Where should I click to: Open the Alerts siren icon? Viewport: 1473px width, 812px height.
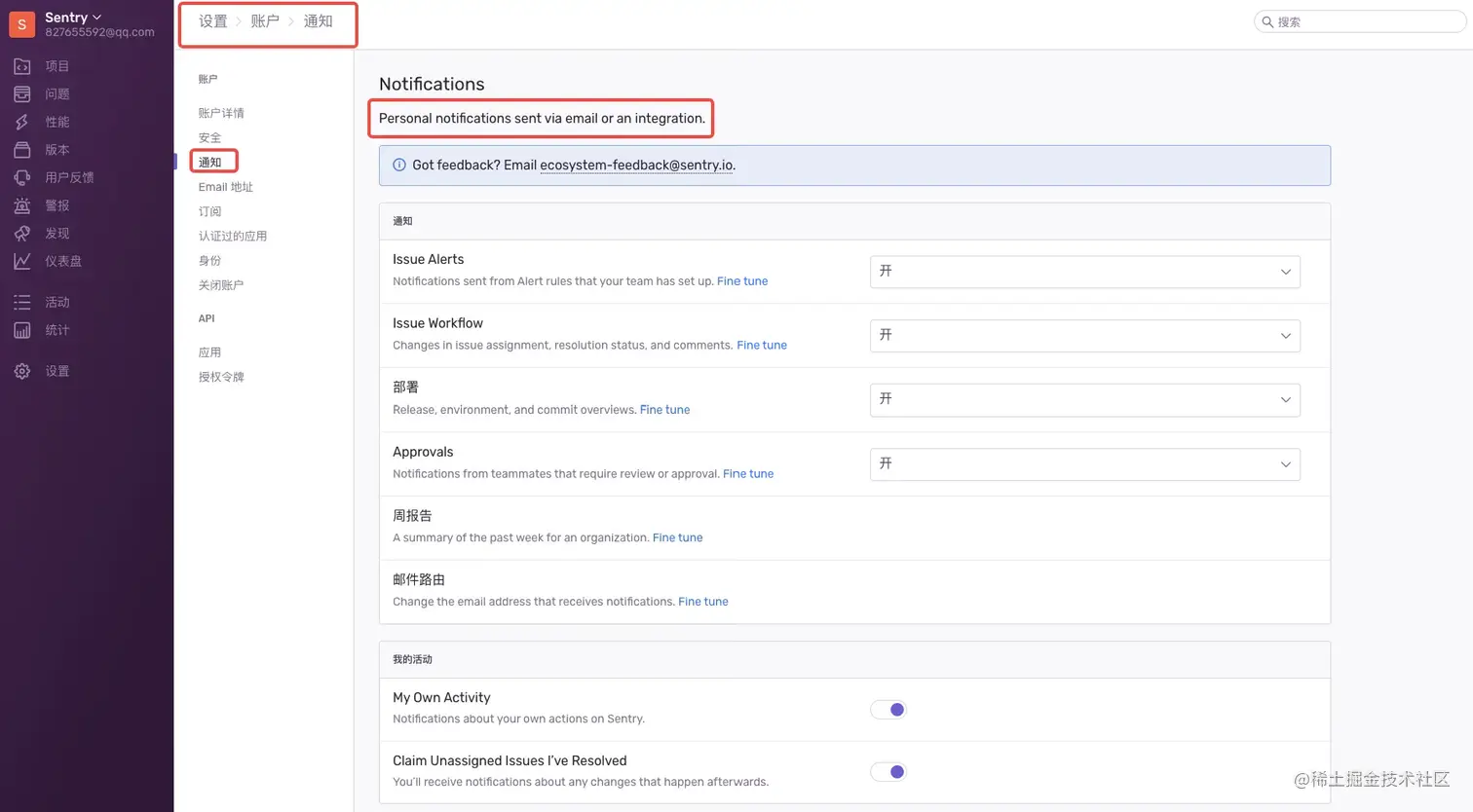pos(22,205)
